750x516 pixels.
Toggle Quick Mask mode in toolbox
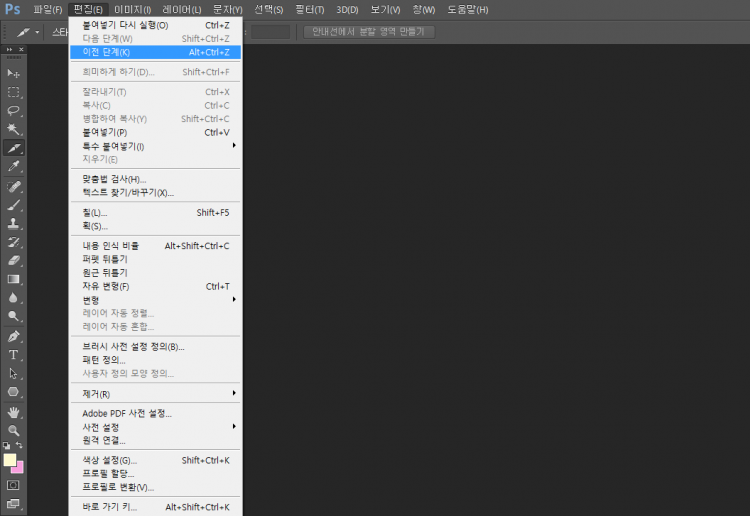(x=14, y=485)
